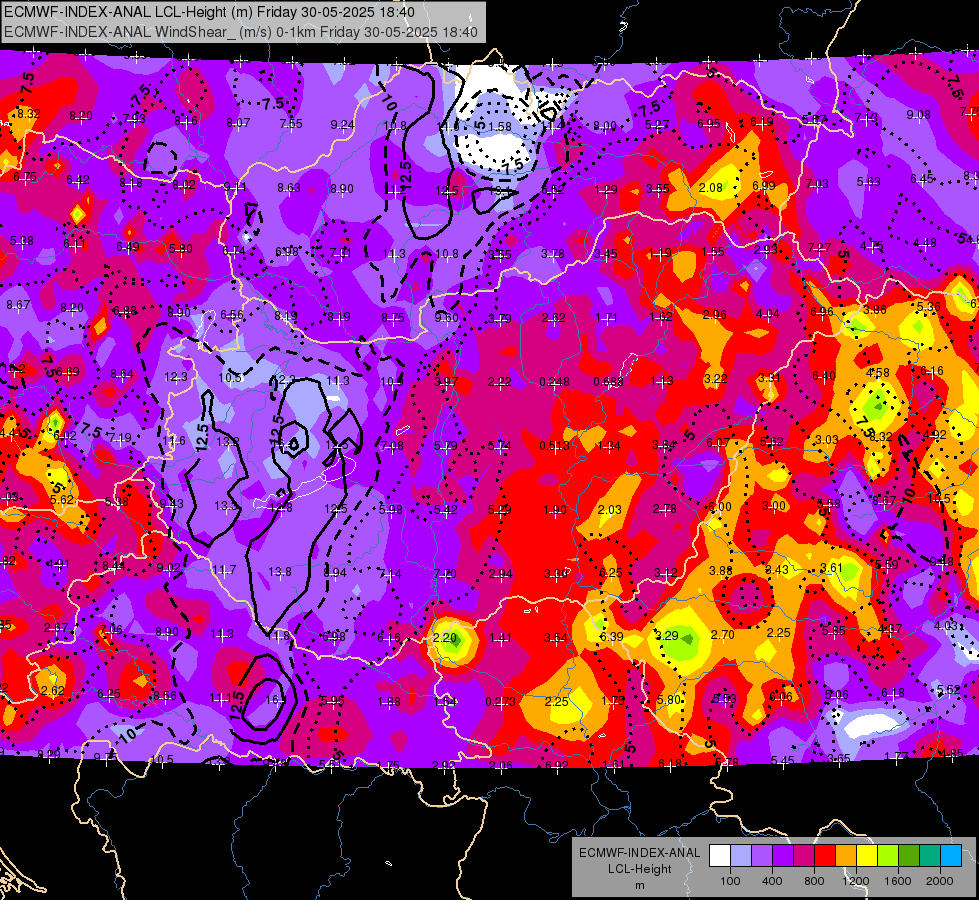Click the grid value 1.58 over the white area
Image resolution: width=979 pixels, height=900 pixels.
500,127
